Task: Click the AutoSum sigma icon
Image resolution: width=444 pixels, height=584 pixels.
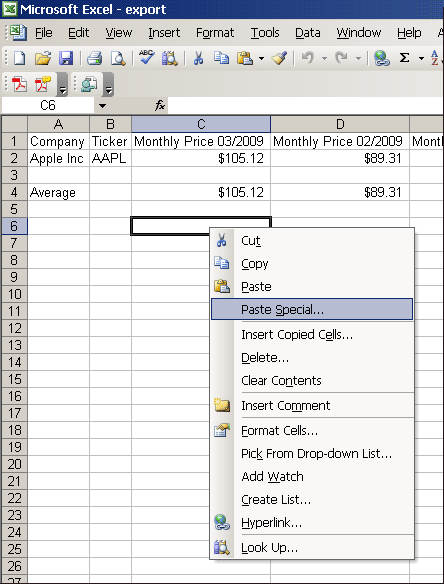Action: point(405,58)
